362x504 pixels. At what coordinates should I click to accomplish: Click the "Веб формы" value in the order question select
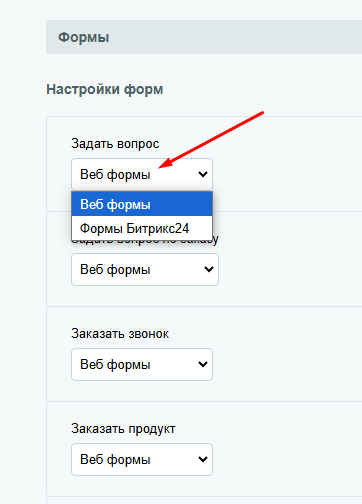click(x=115, y=270)
